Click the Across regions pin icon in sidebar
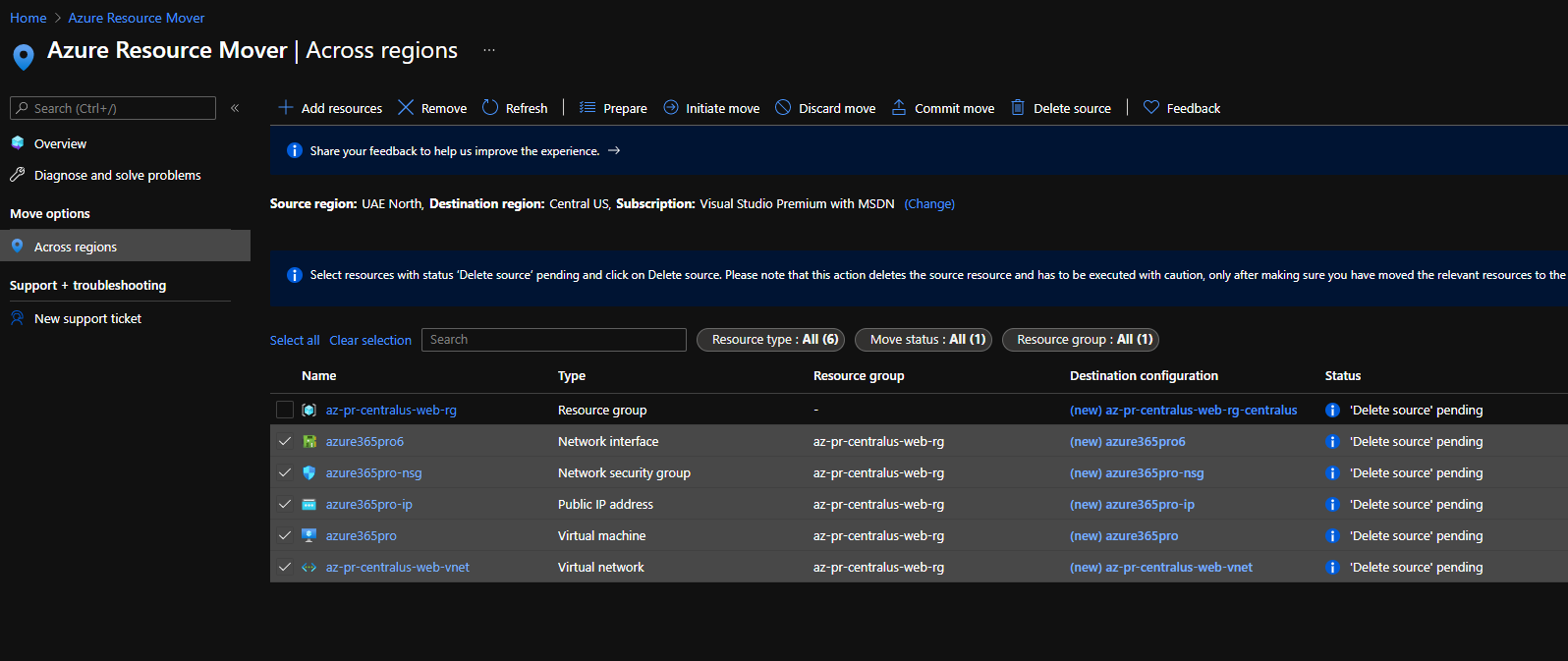 pos(18,246)
